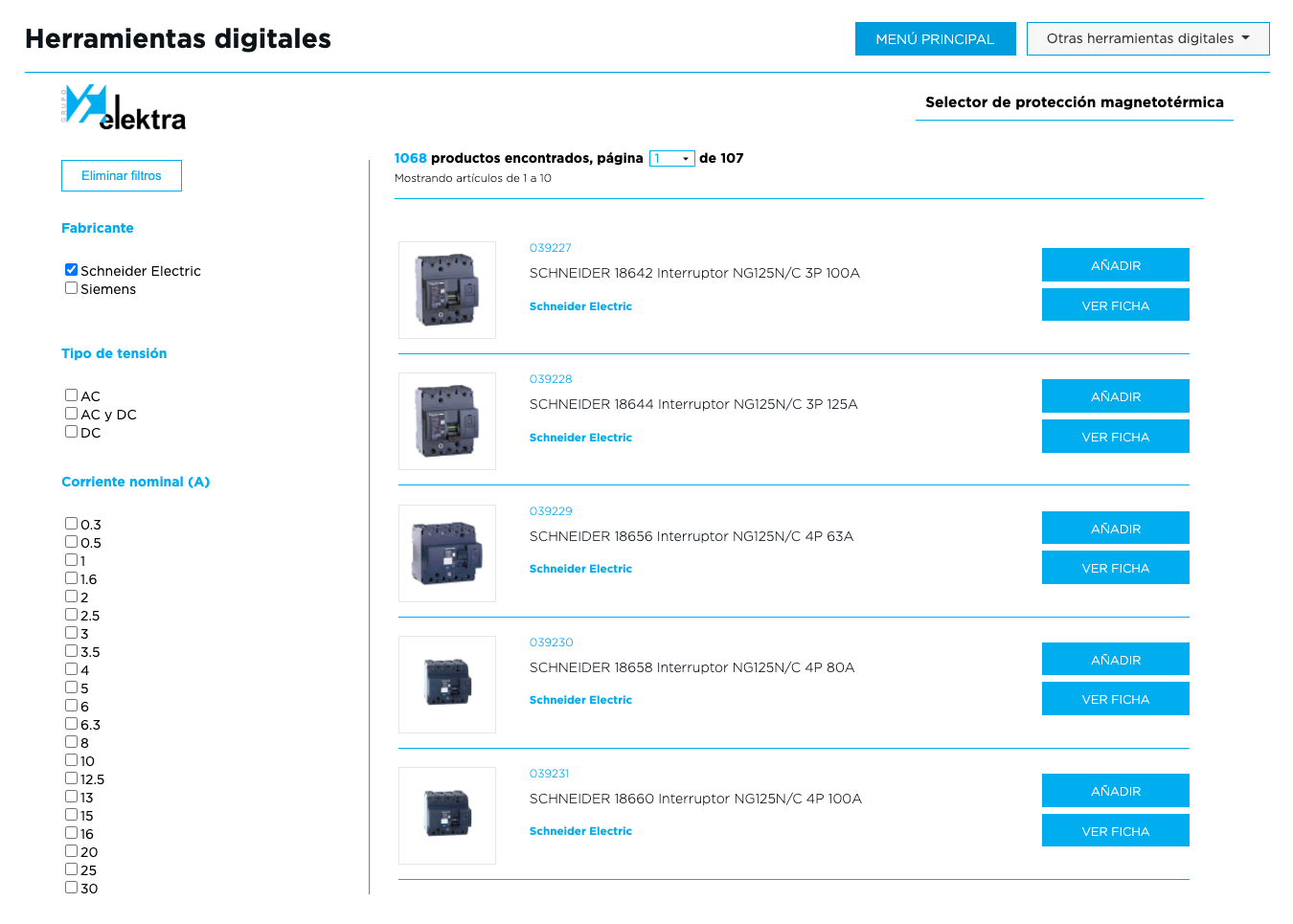Screen dimensions: 1293x924
Task: View datasheet for product 039228
Action: [1116, 437]
